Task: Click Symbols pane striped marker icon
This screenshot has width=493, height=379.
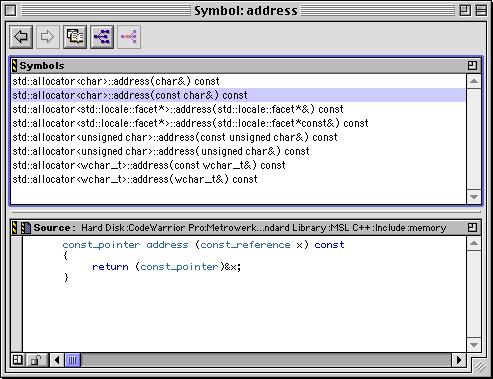Action: pos(14,65)
